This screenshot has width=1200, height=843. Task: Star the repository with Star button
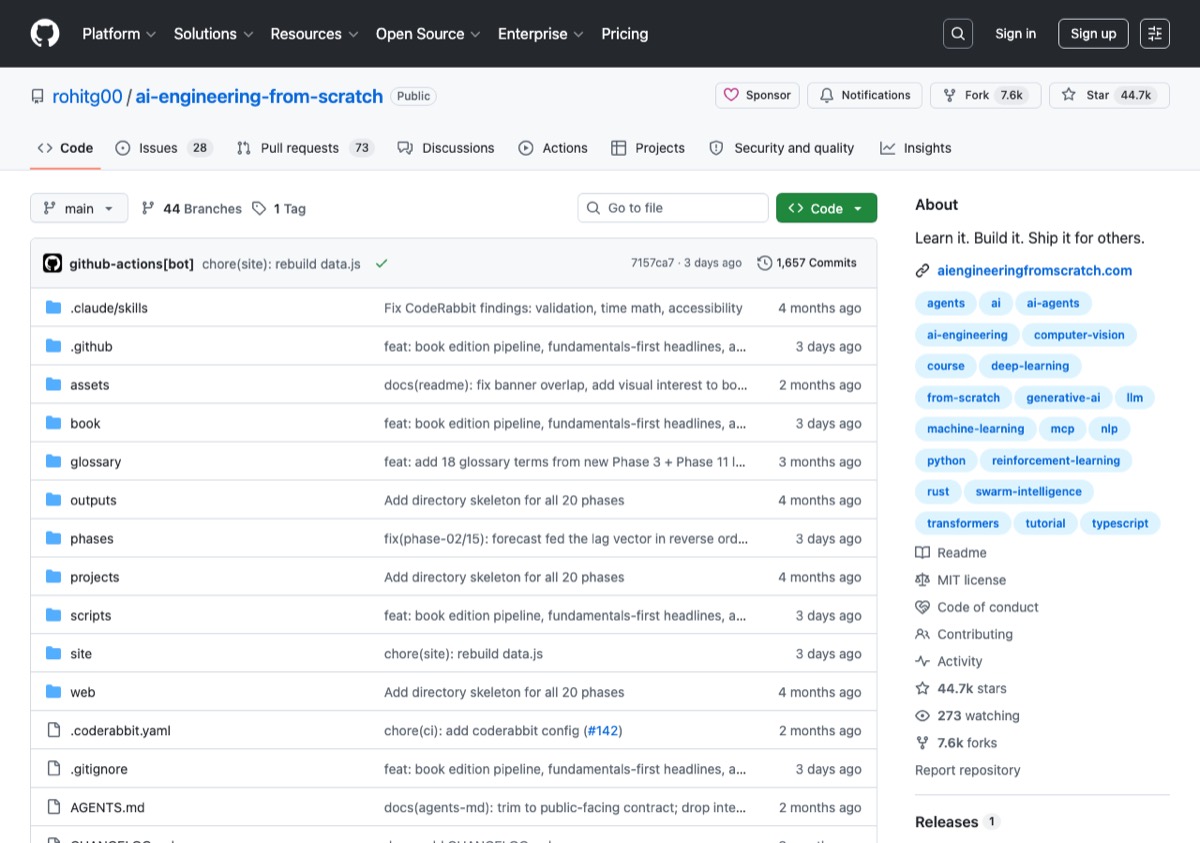click(1109, 95)
